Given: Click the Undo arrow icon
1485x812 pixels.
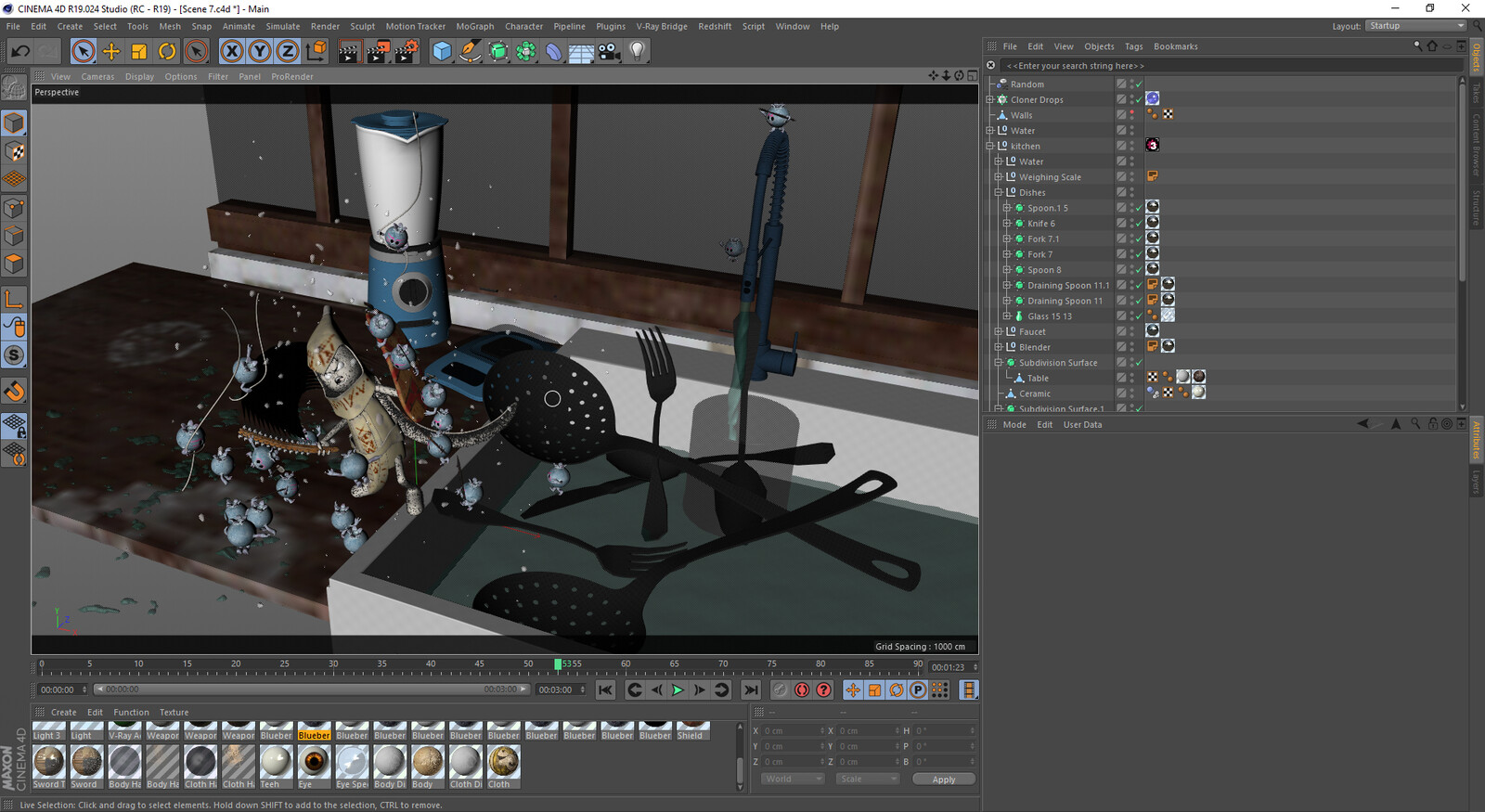Looking at the screenshot, I should pos(19,51).
